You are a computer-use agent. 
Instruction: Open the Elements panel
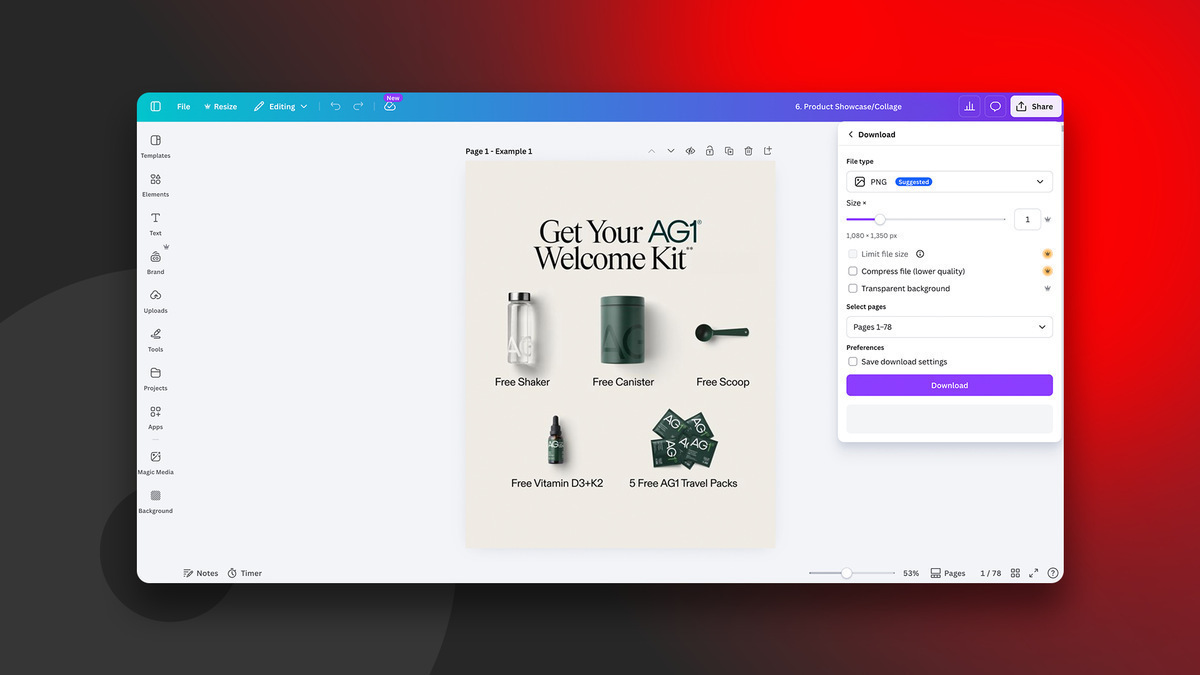[x=155, y=185]
